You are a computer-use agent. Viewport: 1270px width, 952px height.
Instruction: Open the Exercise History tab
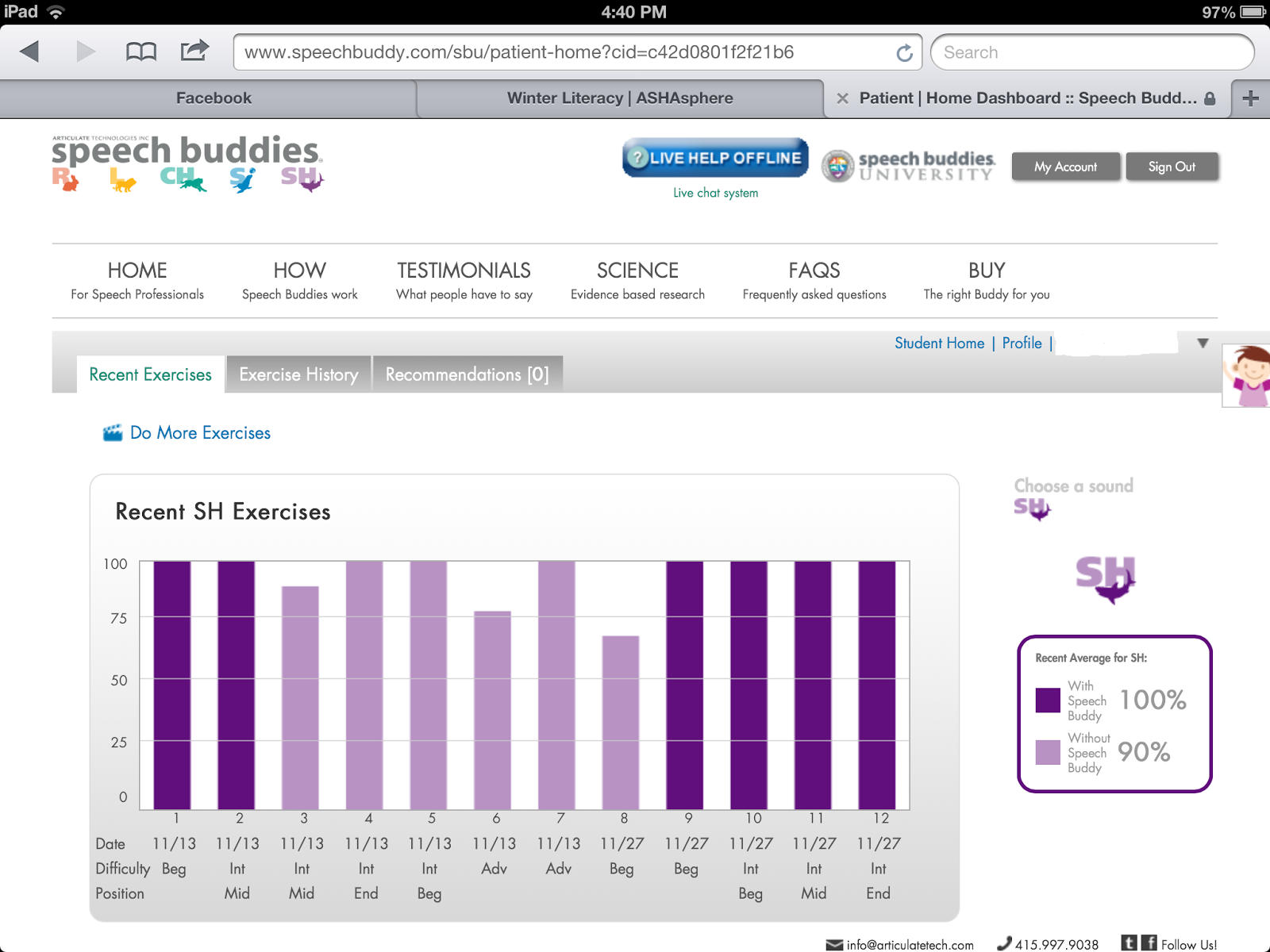click(298, 374)
